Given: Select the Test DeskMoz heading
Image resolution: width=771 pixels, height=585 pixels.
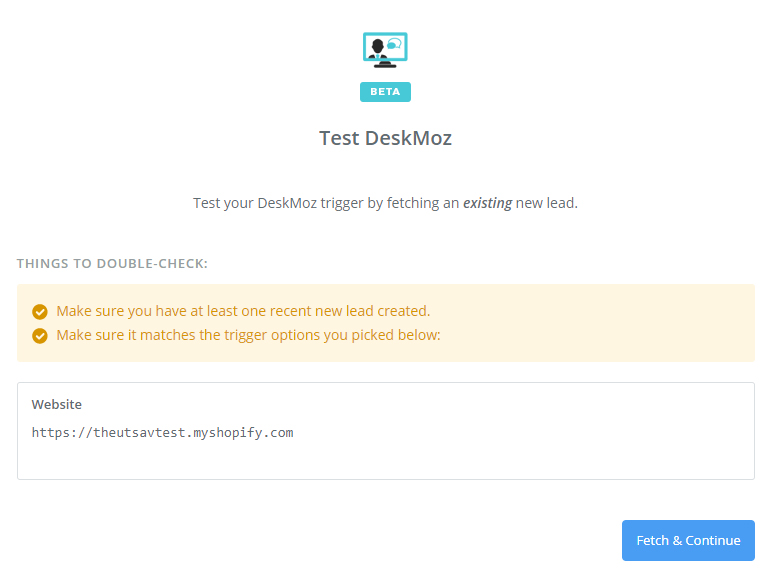Looking at the screenshot, I should point(385,138).
